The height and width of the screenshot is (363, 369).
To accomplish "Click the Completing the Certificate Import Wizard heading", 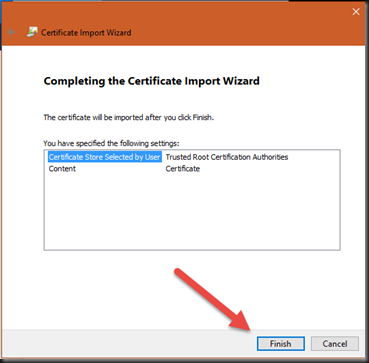I will point(152,81).
